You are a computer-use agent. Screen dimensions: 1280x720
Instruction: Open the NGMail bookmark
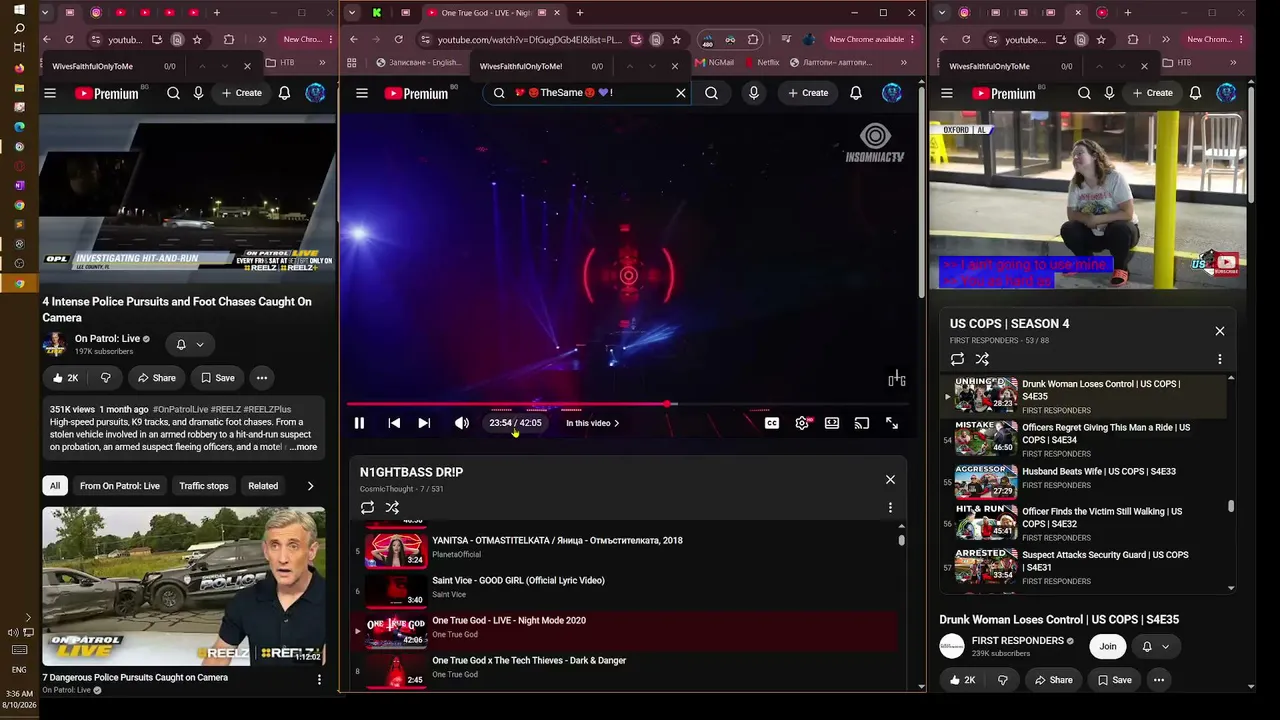pos(714,63)
